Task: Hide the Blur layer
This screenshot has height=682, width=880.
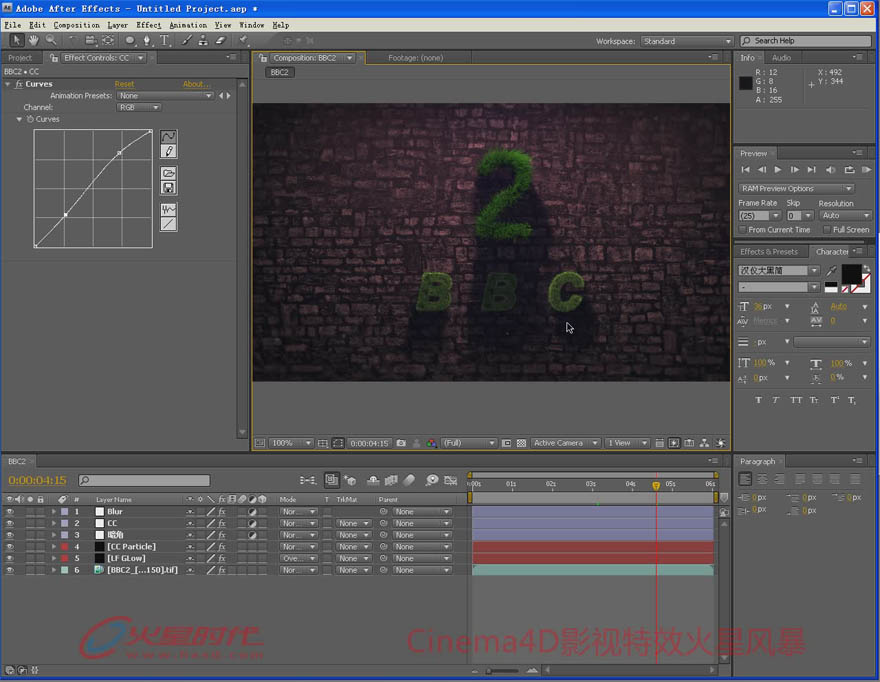Action: 10,512
